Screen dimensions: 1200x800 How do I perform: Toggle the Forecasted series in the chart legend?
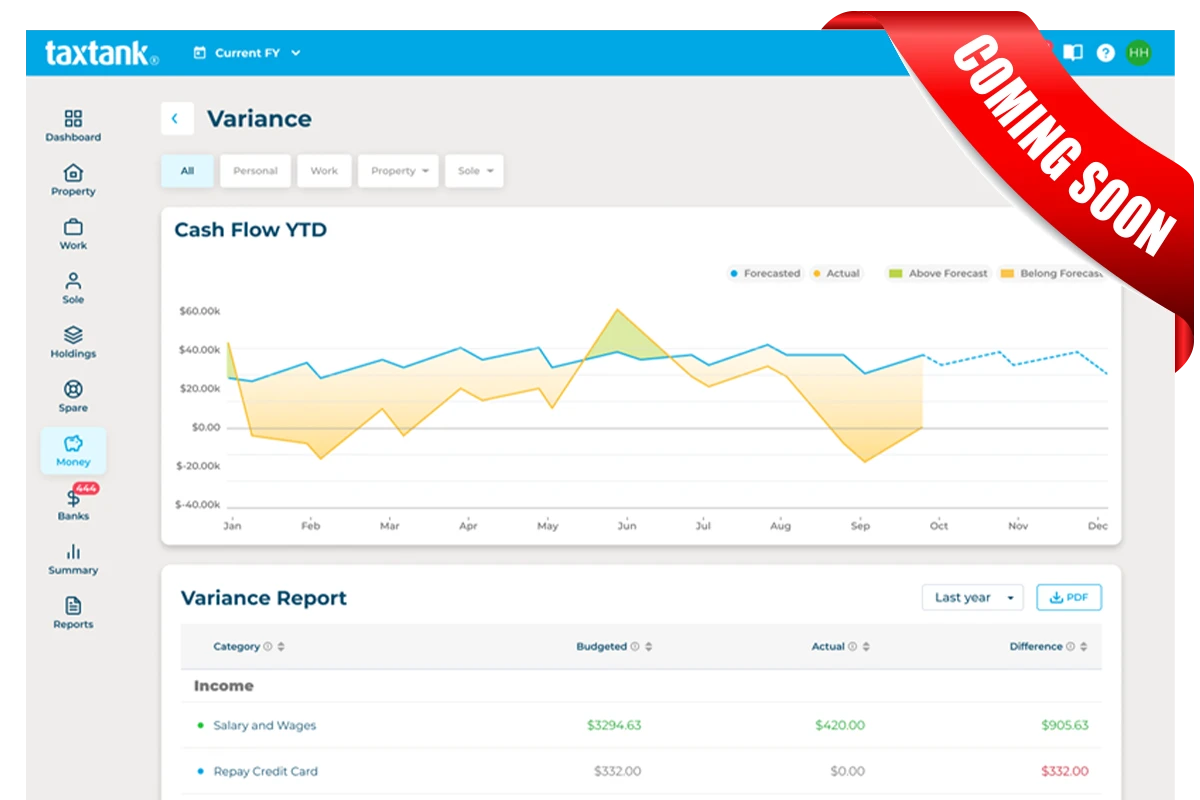coord(766,273)
